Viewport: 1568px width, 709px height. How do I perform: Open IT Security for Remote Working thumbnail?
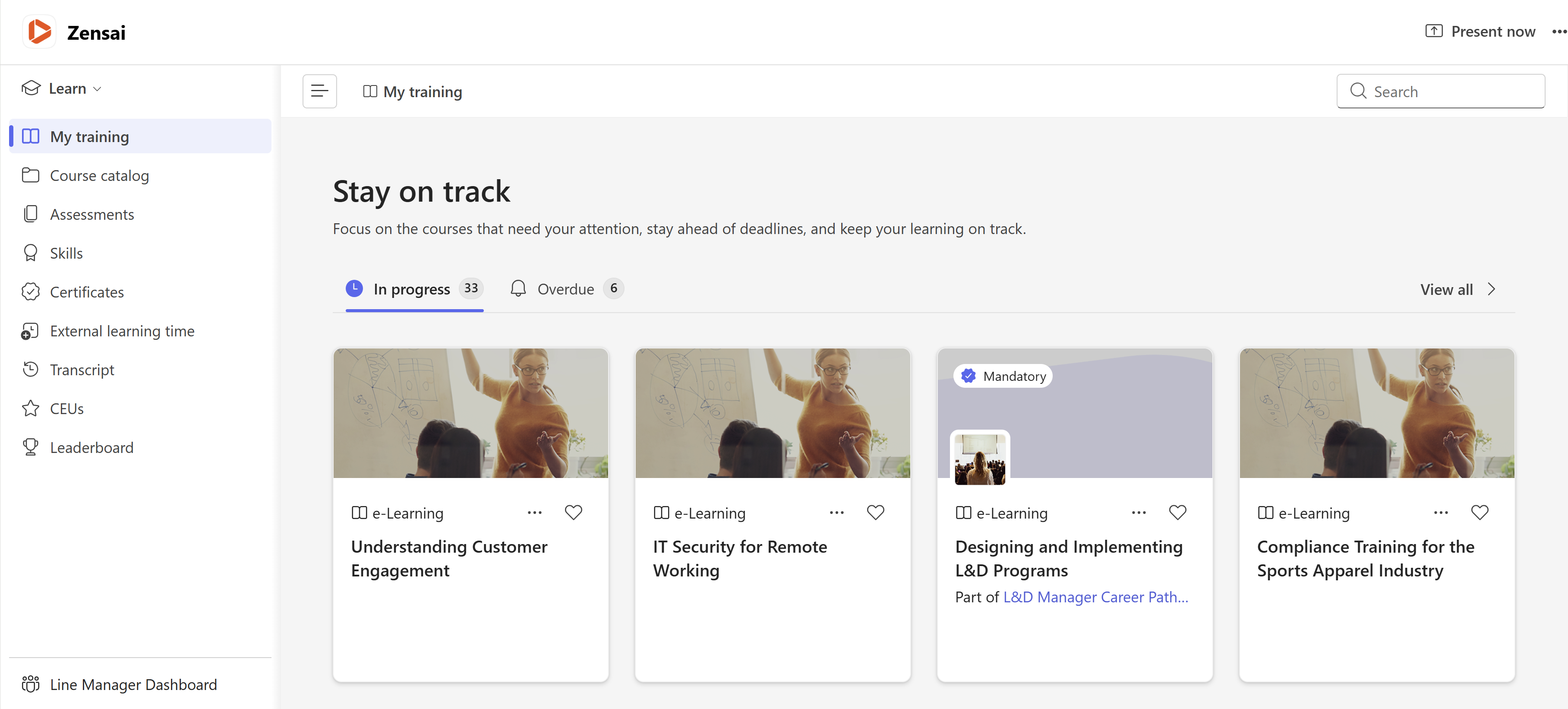pyautogui.click(x=773, y=413)
